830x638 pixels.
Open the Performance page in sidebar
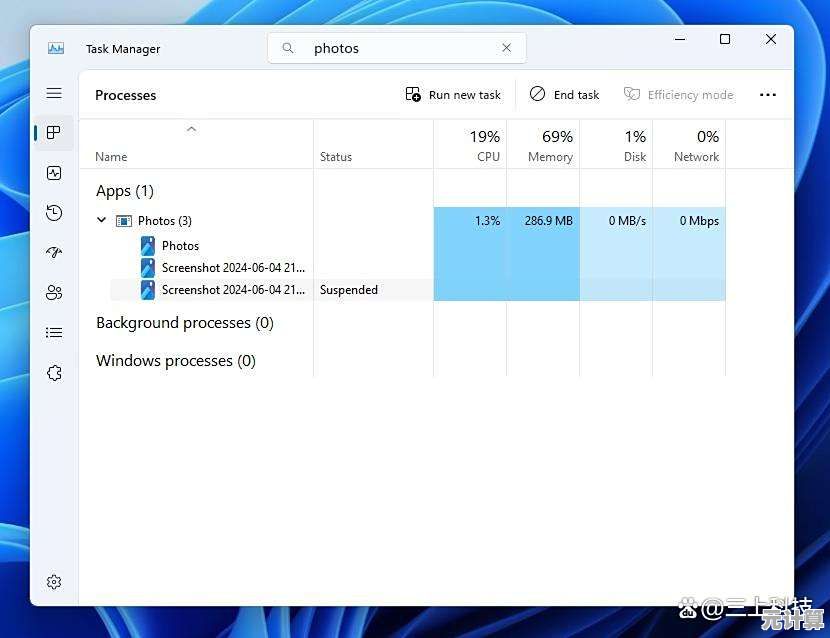(x=54, y=173)
